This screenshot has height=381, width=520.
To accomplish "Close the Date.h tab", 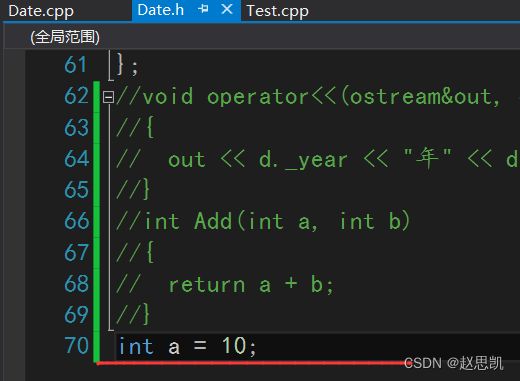I will point(227,9).
